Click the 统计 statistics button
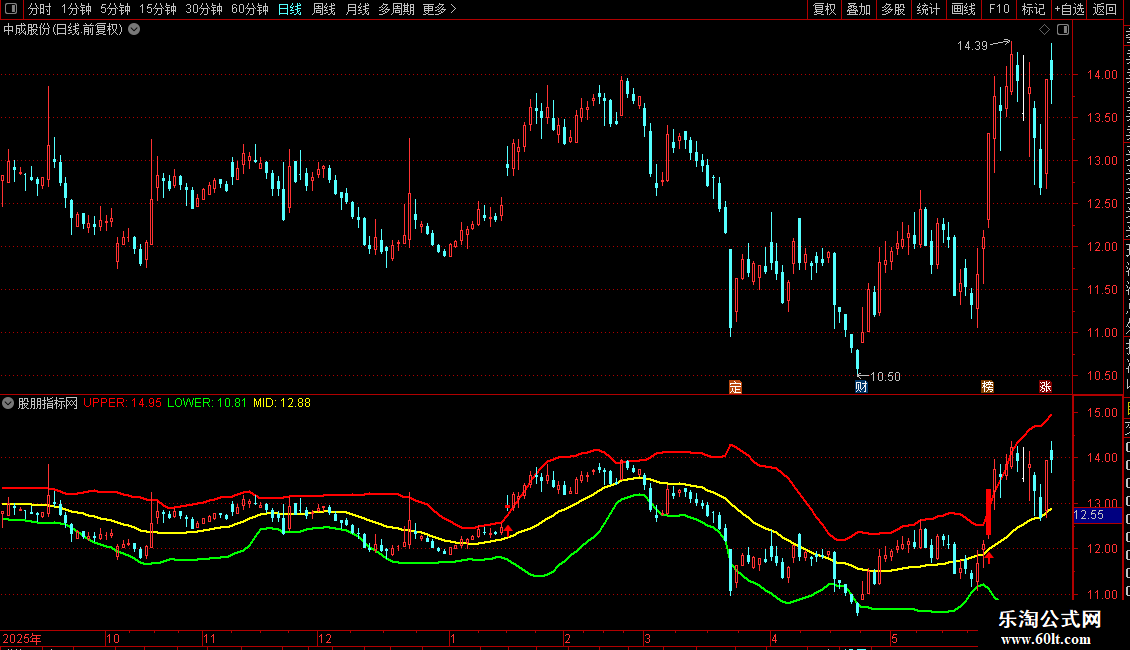The width and height of the screenshot is (1130, 650). click(x=928, y=9)
